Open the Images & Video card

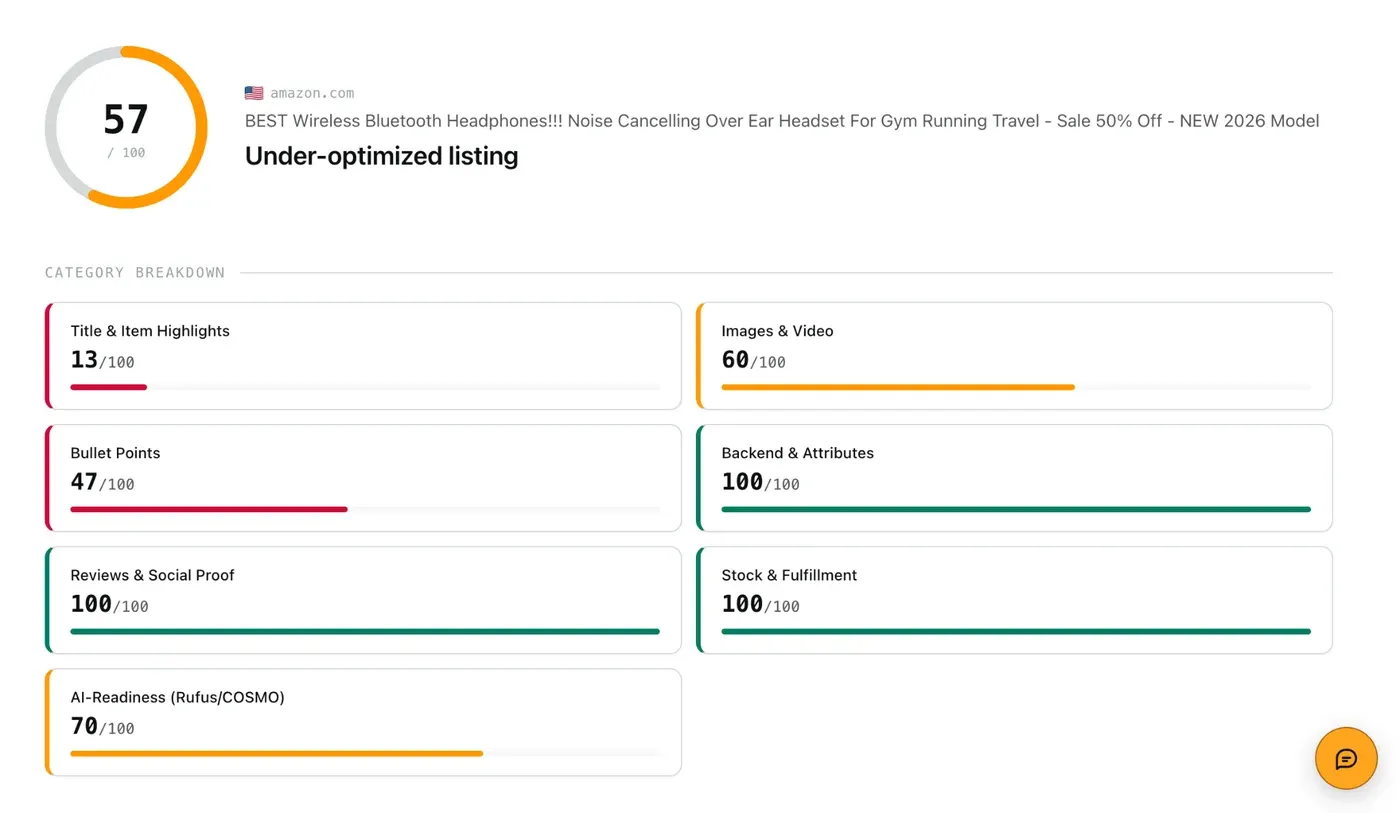(1014, 356)
